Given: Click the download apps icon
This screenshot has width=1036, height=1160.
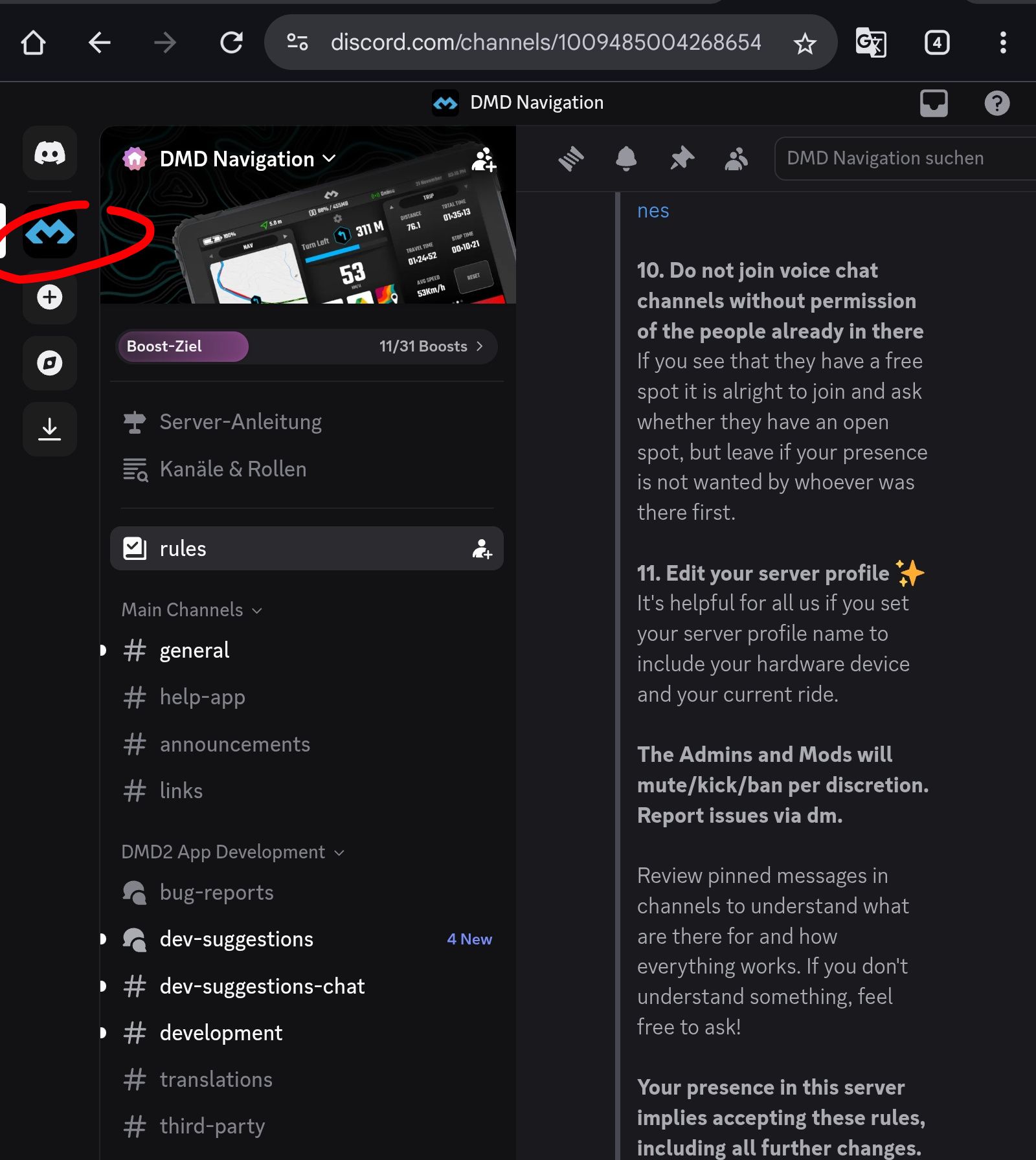Looking at the screenshot, I should [50, 429].
